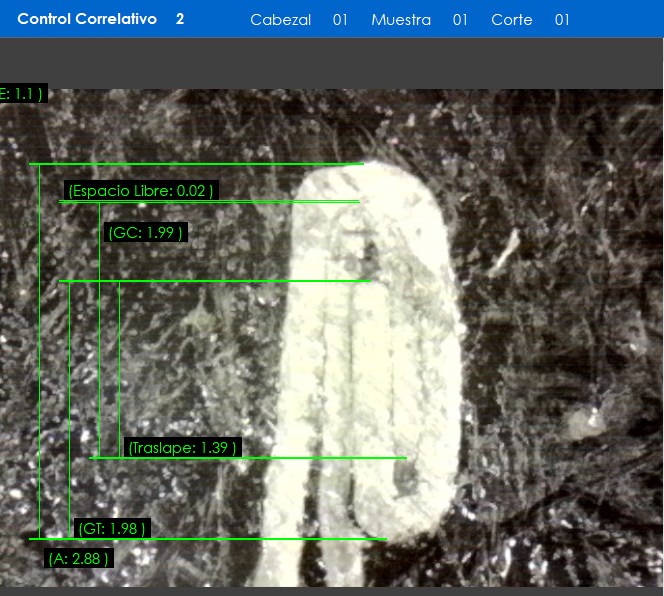Select the Espacio Libre: 0.02 measurement label

140,190
